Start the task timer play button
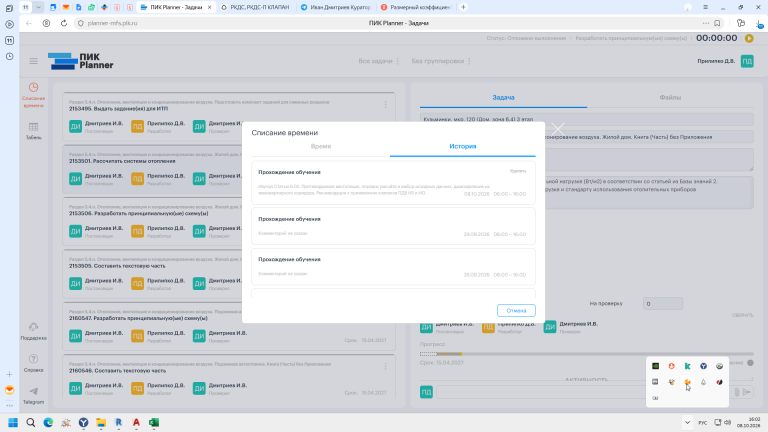Screen dimensions: 768x432 point(749,38)
